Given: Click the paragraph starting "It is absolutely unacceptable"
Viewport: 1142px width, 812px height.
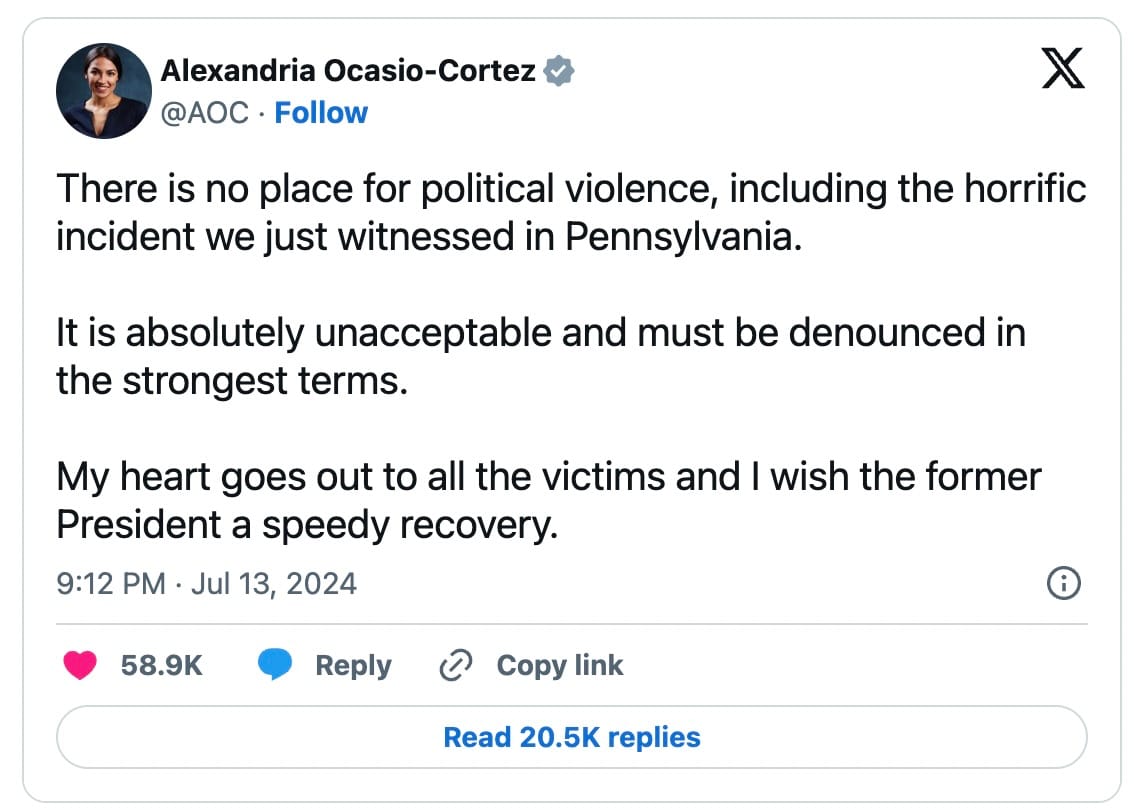Looking at the screenshot, I should 541,357.
